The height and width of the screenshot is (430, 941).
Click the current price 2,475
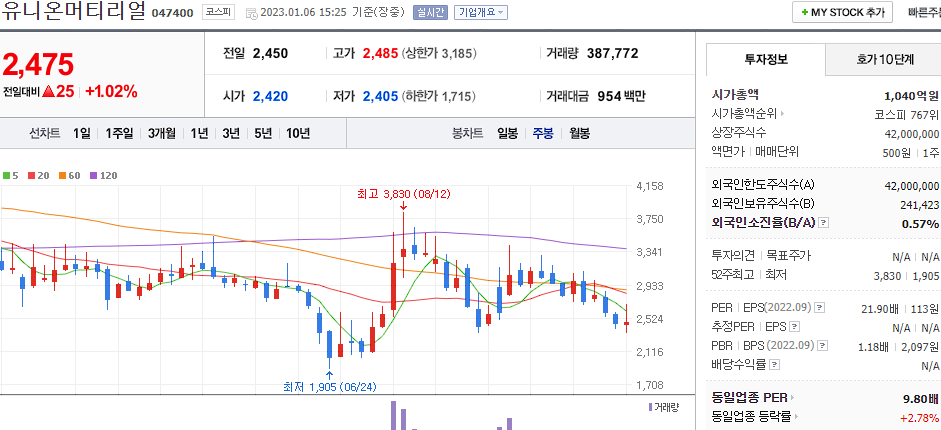(38, 65)
